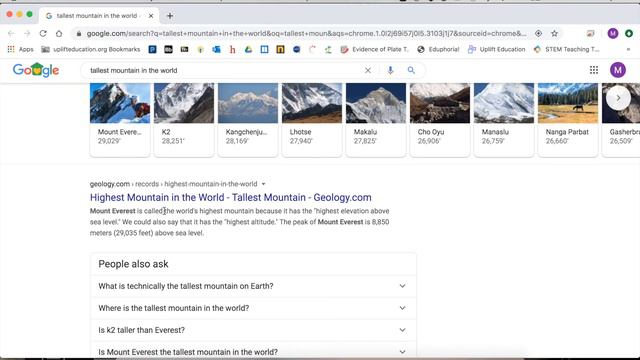The image size is (640, 360).
Task: Reload the page with the refresh icon
Action: (x=43, y=33)
